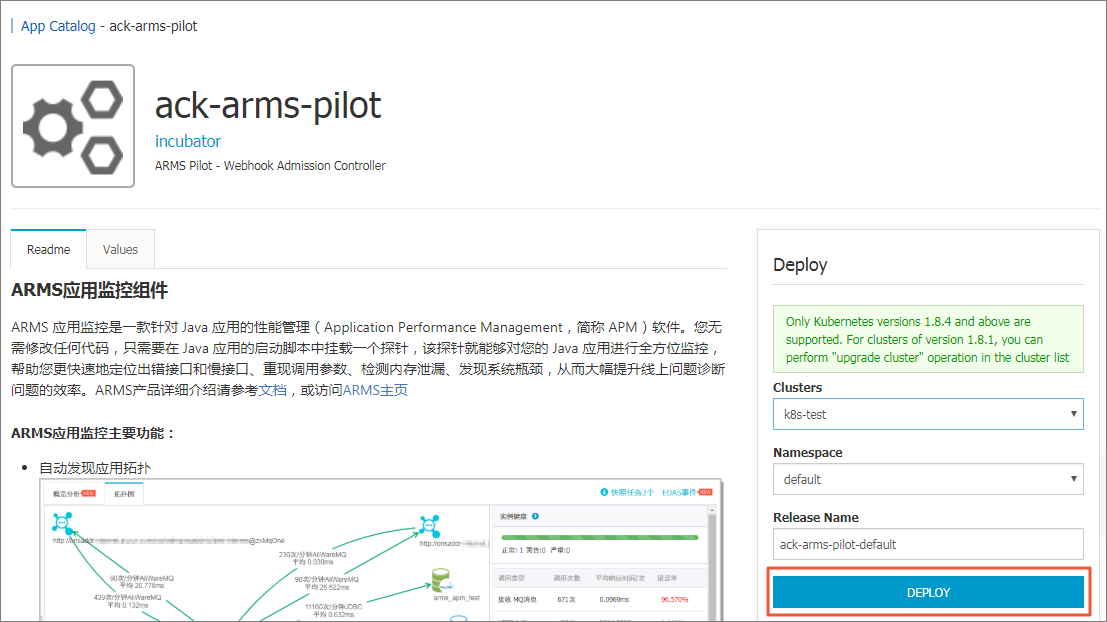Click the Kubernetes version support notice

click(x=928, y=340)
